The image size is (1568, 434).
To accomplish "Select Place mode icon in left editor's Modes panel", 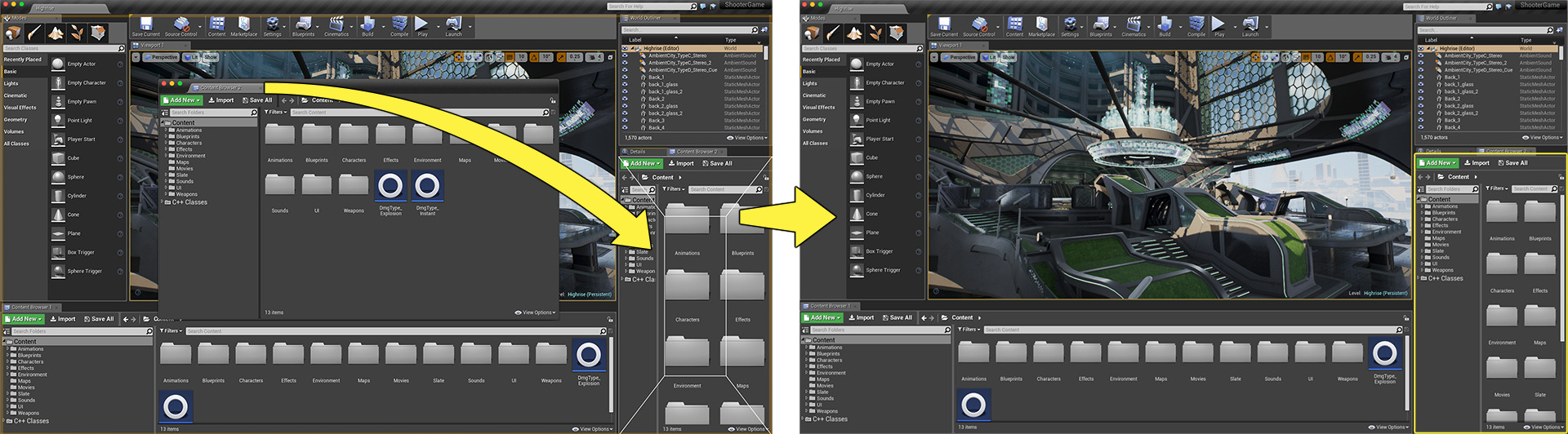I will 13,33.
